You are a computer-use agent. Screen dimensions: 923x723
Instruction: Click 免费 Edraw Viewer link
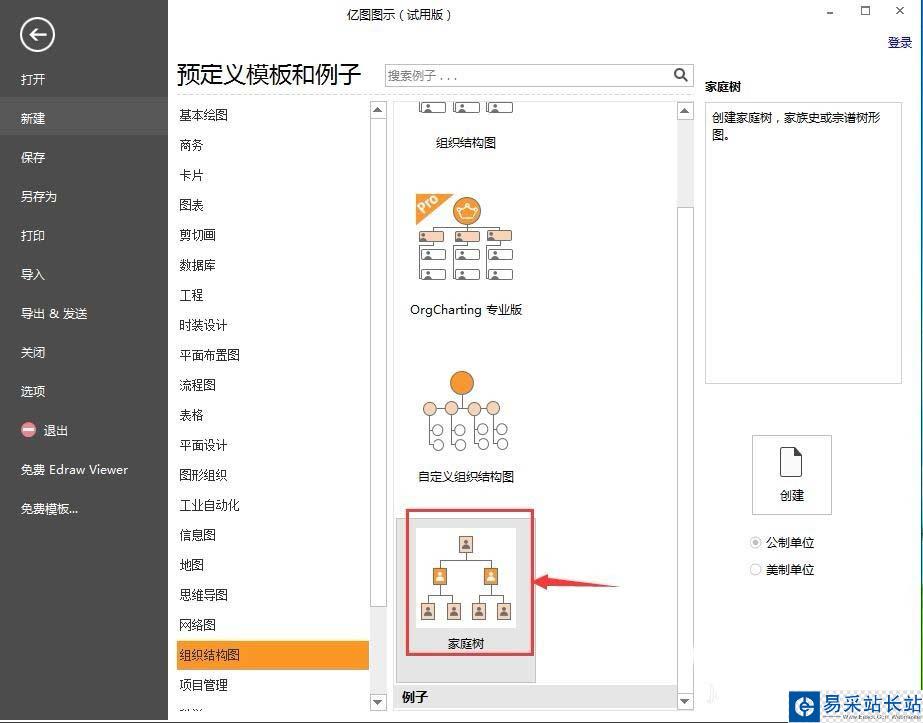[x=74, y=469]
